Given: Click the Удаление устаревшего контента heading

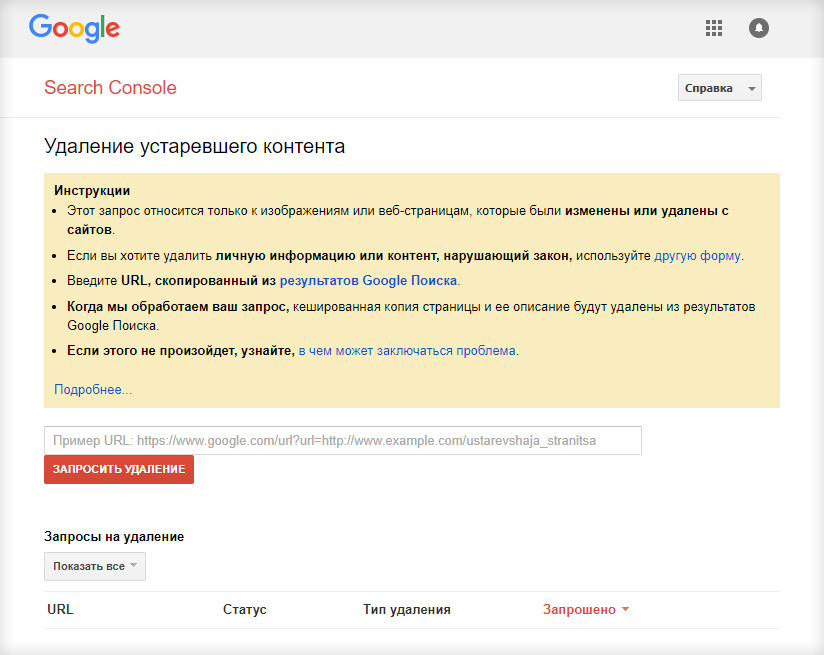Looking at the screenshot, I should coord(194,146).
